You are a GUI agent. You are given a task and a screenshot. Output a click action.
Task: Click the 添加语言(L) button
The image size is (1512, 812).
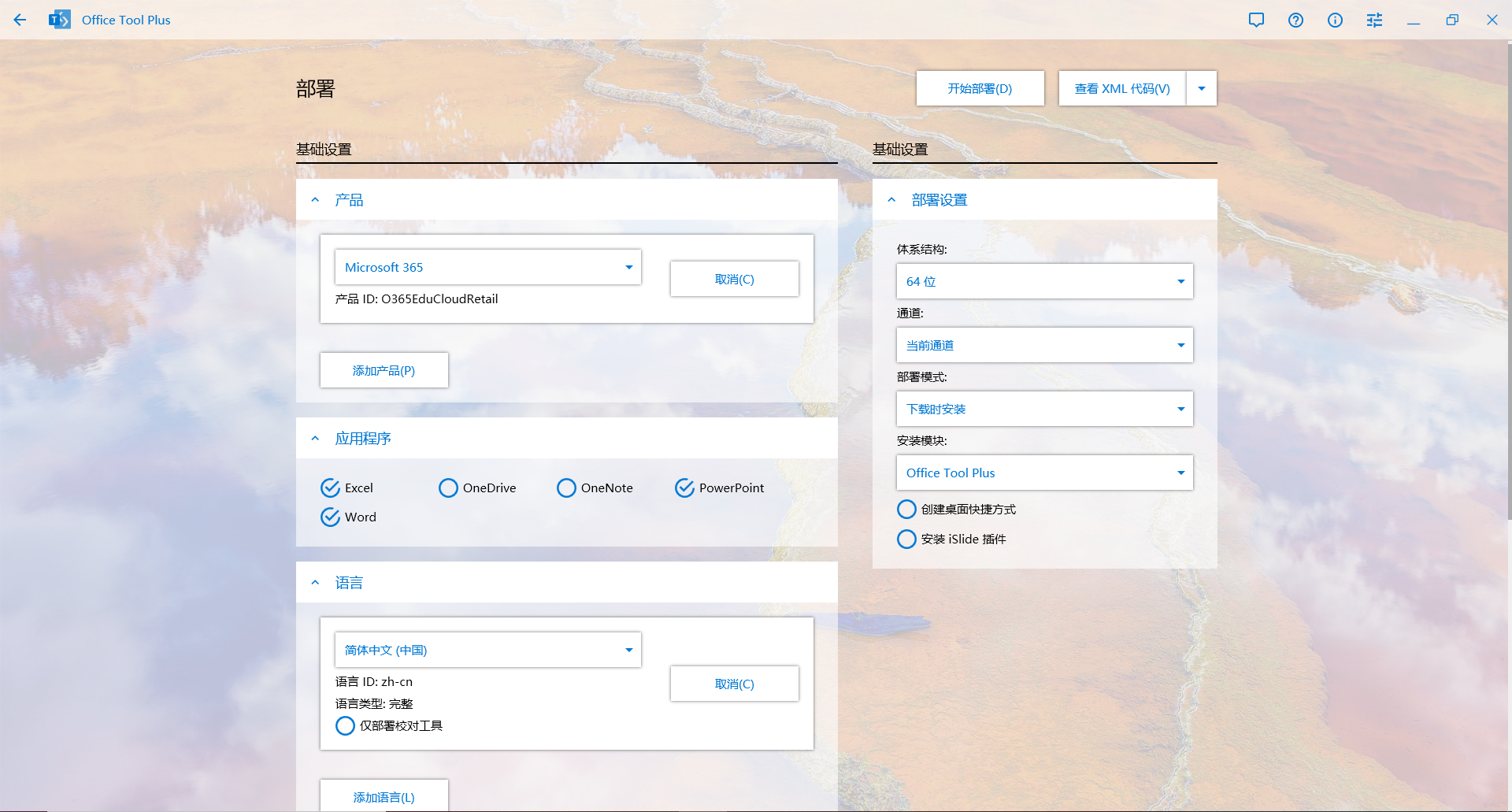point(384,795)
